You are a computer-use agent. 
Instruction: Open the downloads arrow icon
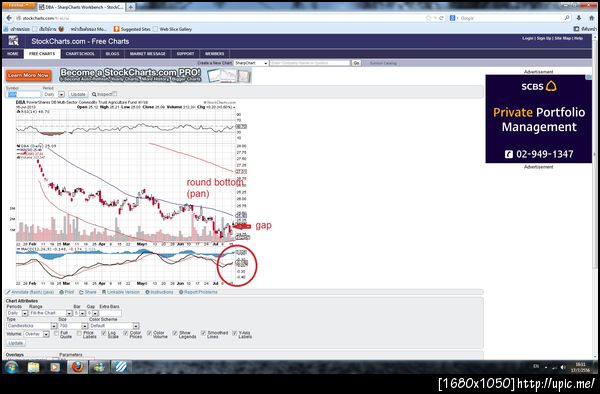pos(579,18)
